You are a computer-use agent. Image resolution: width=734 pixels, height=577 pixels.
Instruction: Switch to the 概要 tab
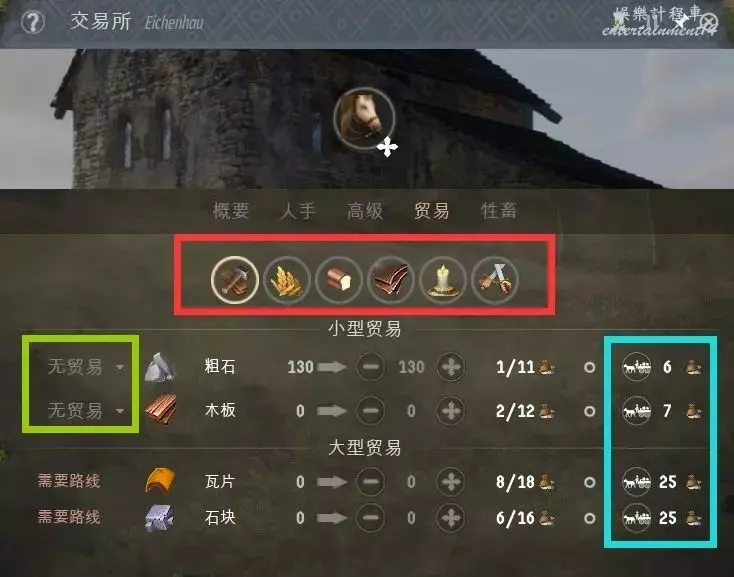point(231,211)
